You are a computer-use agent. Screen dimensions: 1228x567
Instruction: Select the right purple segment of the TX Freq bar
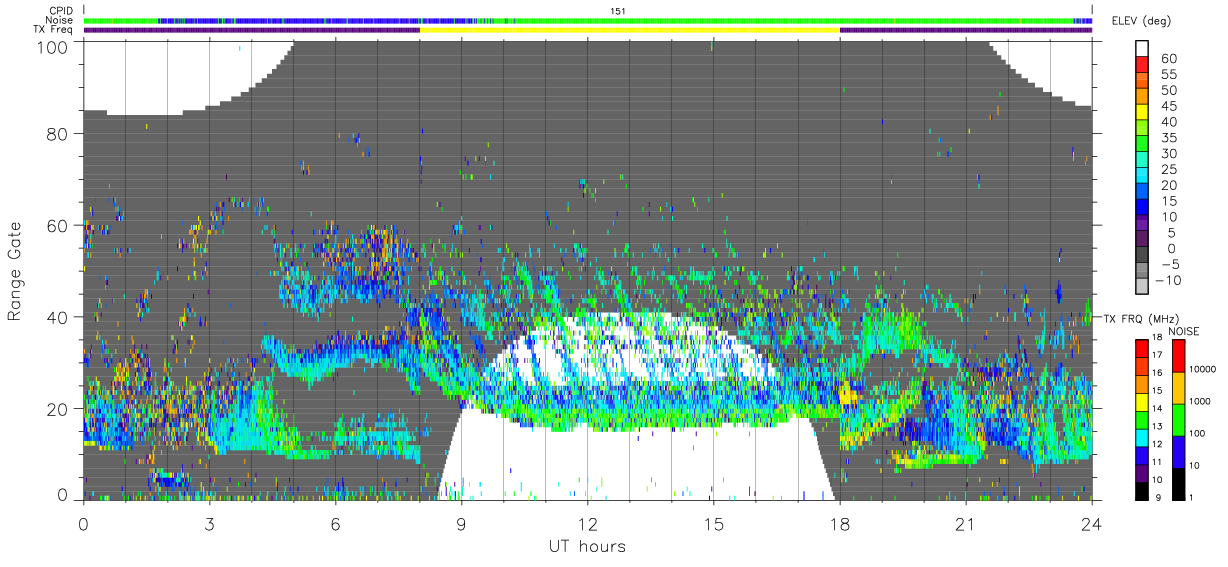pyautogui.click(x=966, y=30)
